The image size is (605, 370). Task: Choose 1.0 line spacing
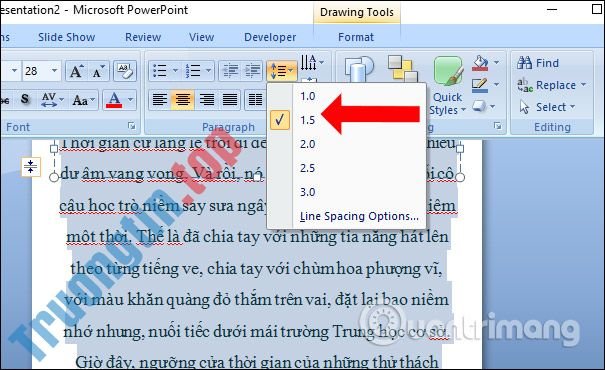point(308,96)
